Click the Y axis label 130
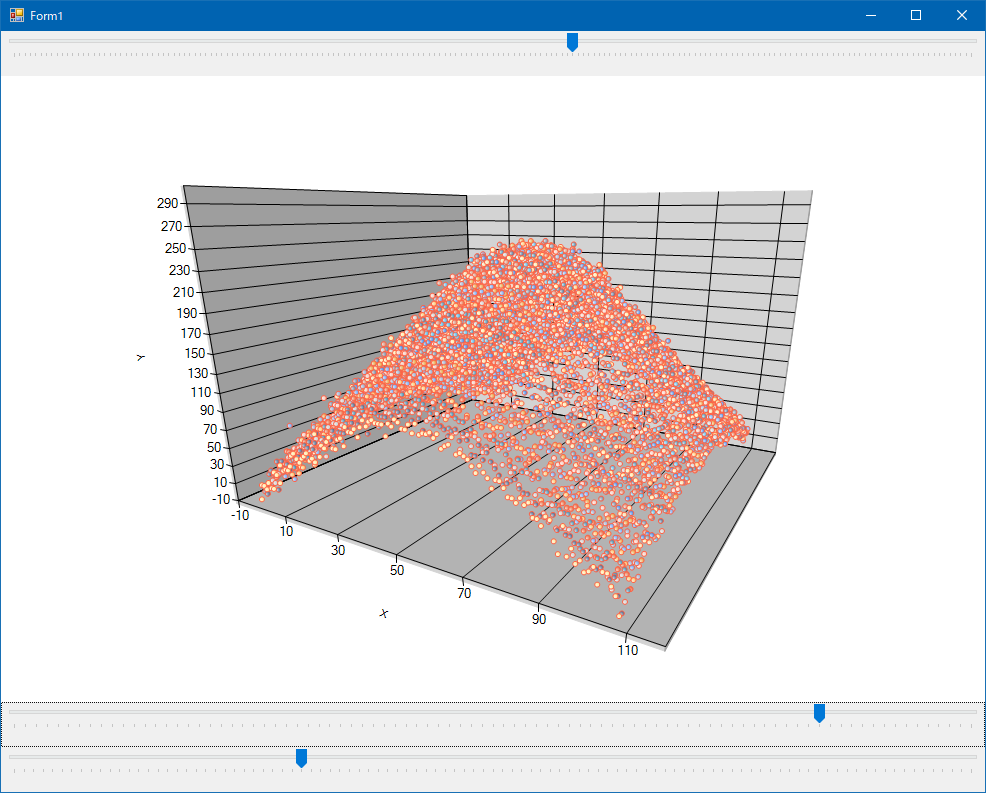 [198, 373]
